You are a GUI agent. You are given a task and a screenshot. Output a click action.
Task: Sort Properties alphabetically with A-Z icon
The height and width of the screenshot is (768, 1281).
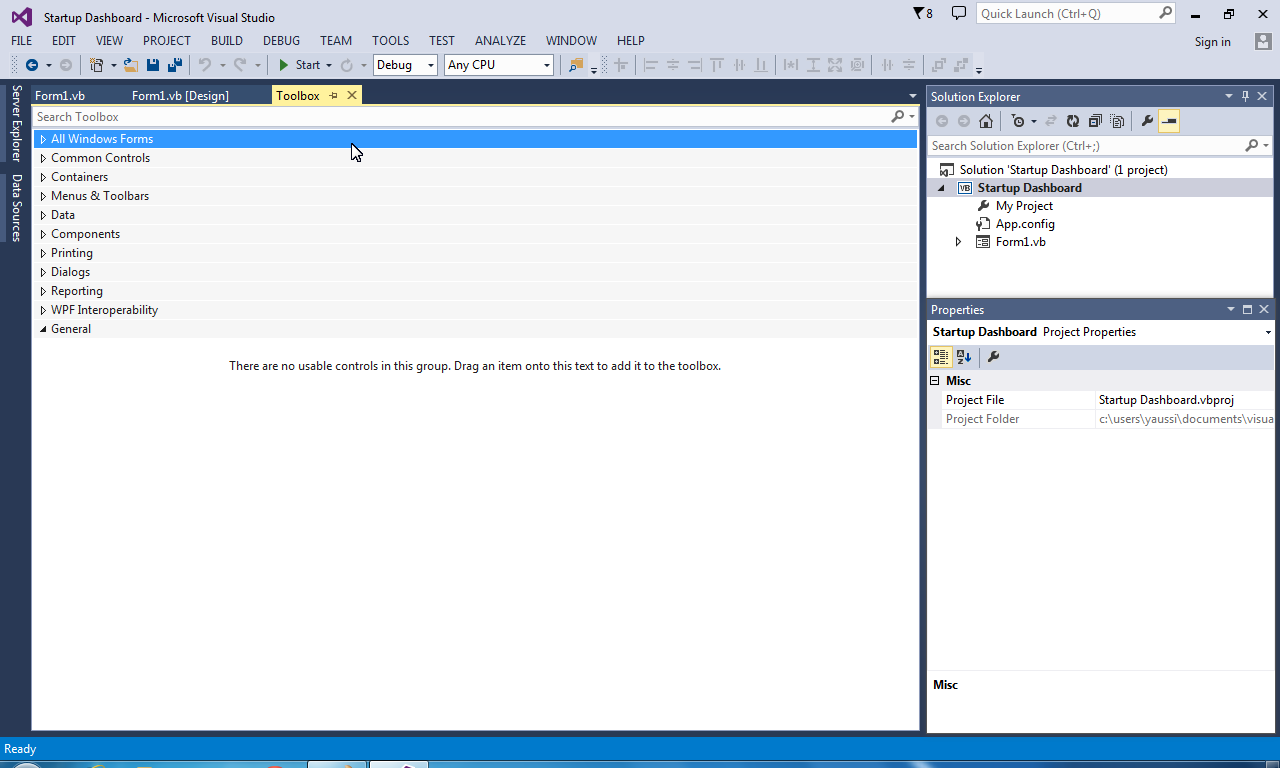coord(964,356)
